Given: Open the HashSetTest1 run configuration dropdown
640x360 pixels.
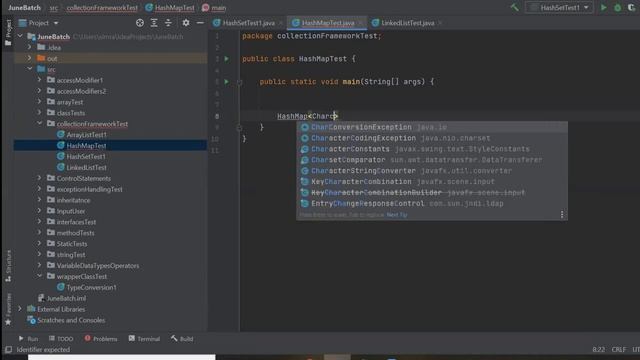Looking at the screenshot, I should coord(559,7).
